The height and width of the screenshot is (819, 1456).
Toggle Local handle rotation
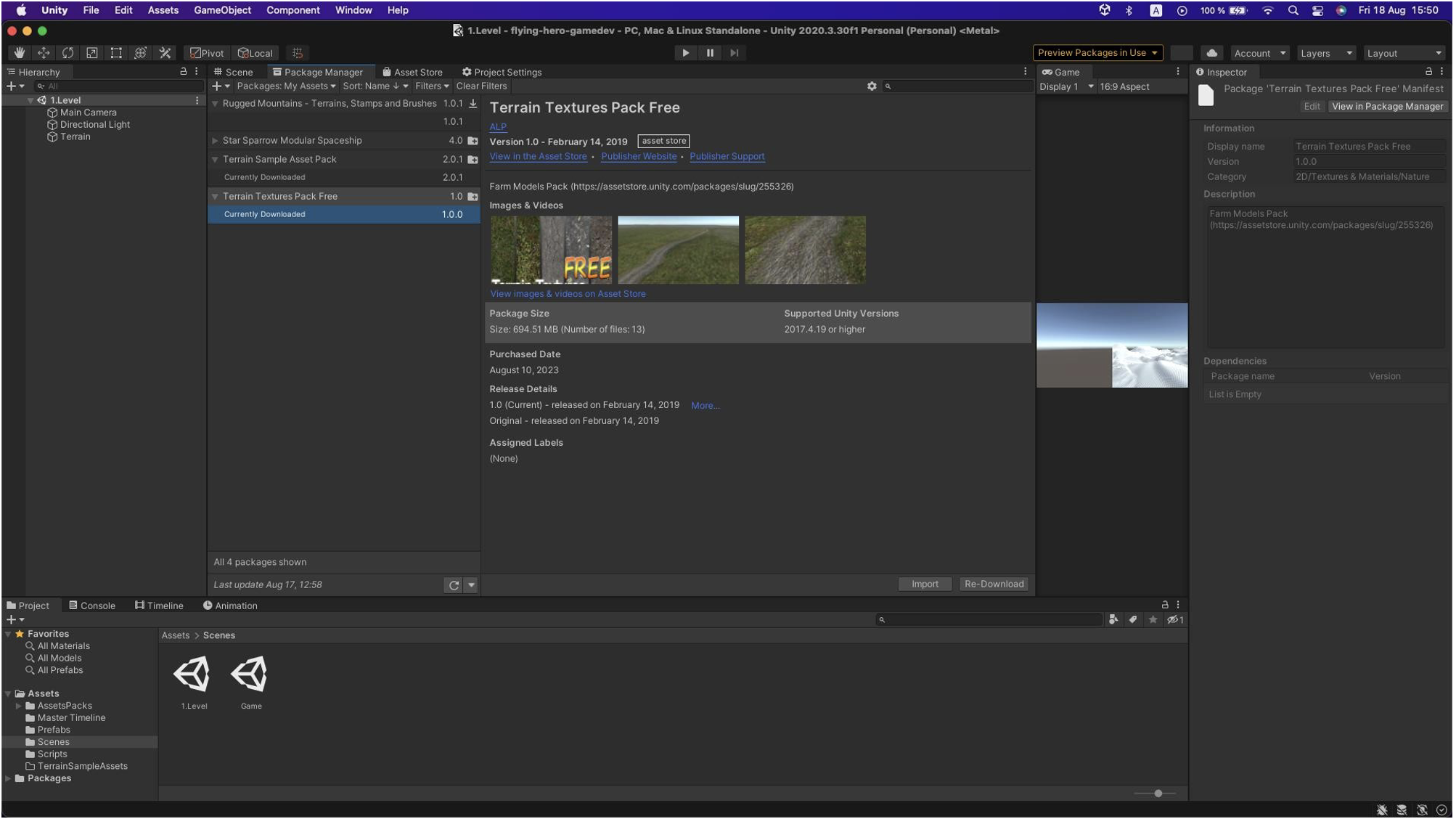(x=255, y=53)
